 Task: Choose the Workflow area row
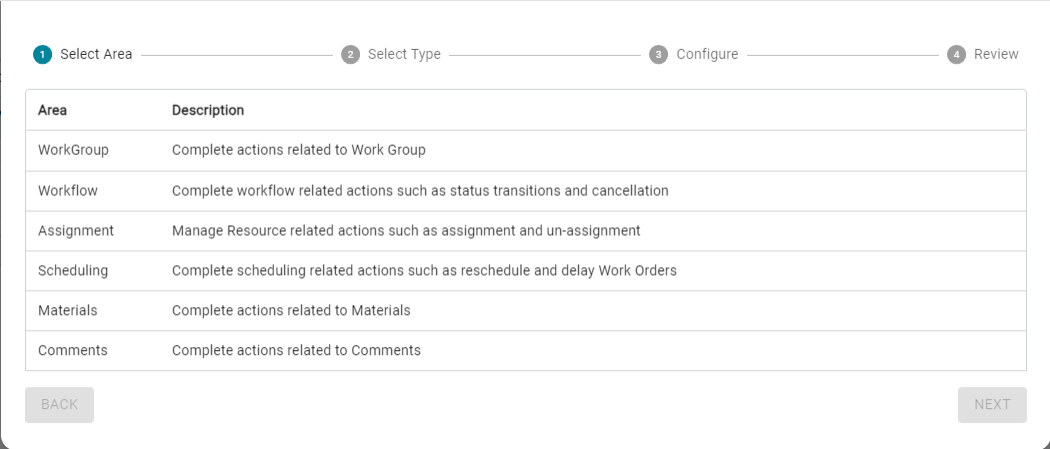pyautogui.click(x=68, y=190)
